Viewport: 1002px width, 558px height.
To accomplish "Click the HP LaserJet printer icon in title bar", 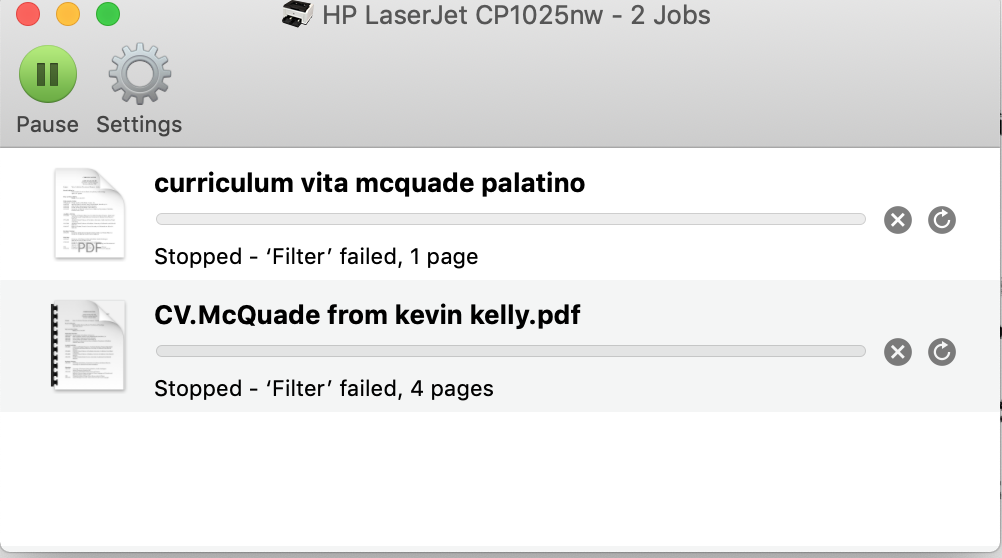I will pos(297,15).
